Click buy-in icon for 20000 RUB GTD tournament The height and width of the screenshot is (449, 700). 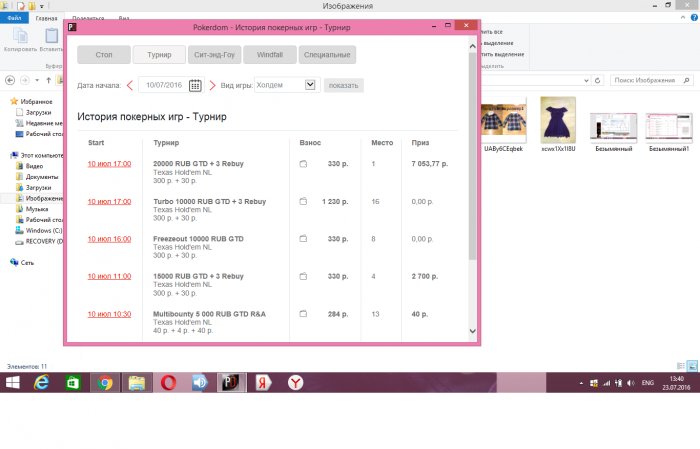click(303, 163)
